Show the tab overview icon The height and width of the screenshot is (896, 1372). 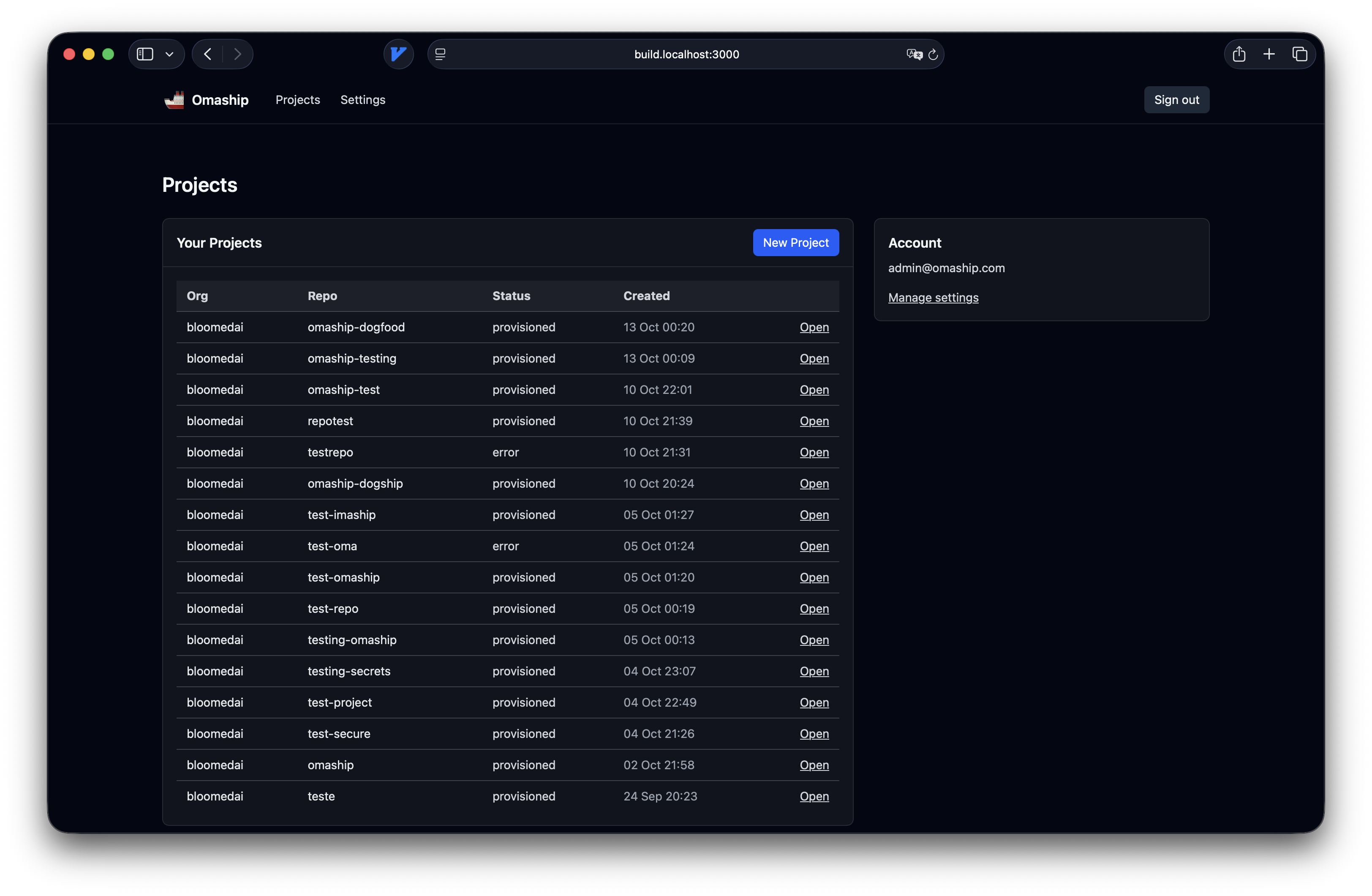1299,54
